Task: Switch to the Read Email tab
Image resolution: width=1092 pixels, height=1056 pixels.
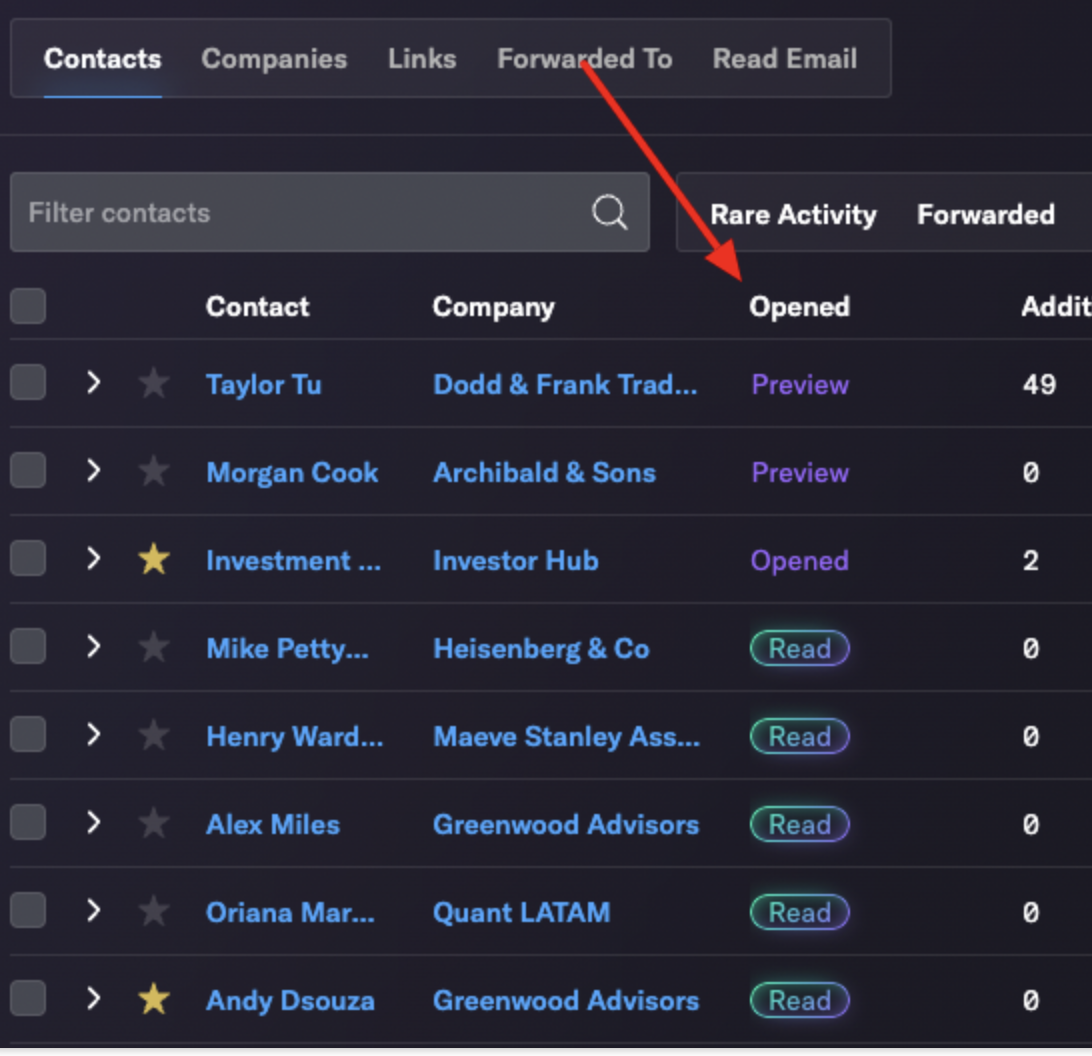Action: (x=785, y=59)
